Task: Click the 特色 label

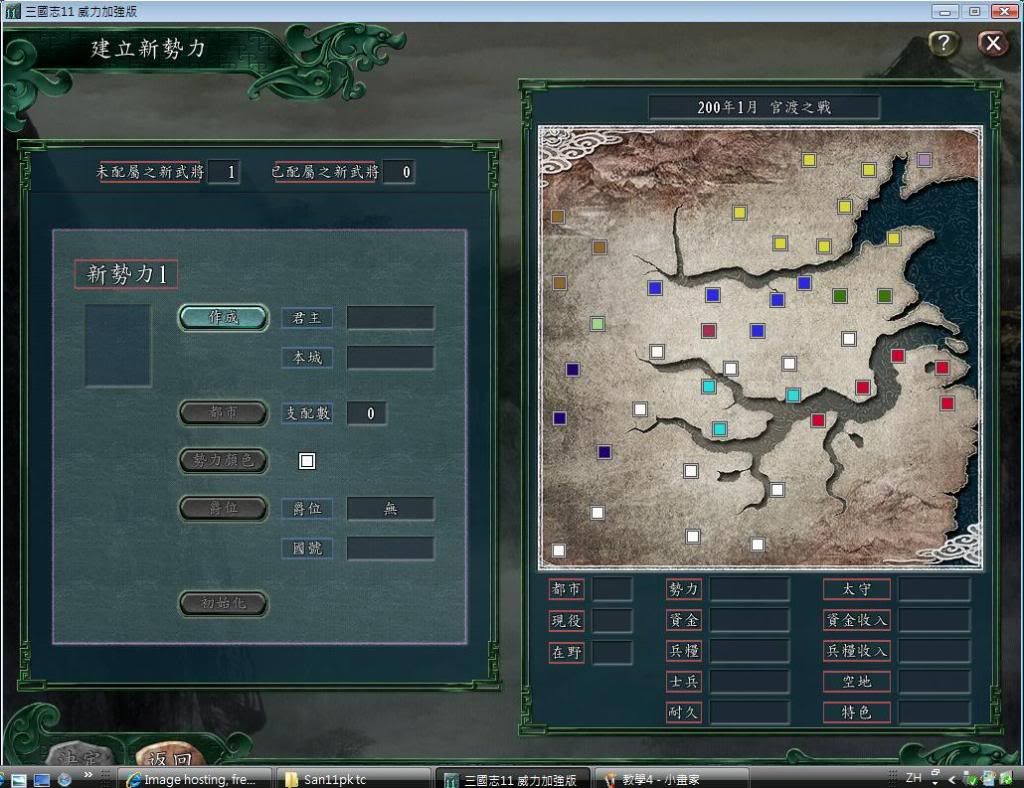Action: (x=857, y=712)
